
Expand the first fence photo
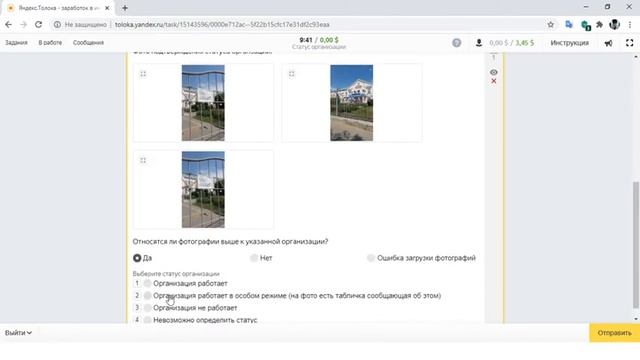pyautogui.click(x=143, y=74)
